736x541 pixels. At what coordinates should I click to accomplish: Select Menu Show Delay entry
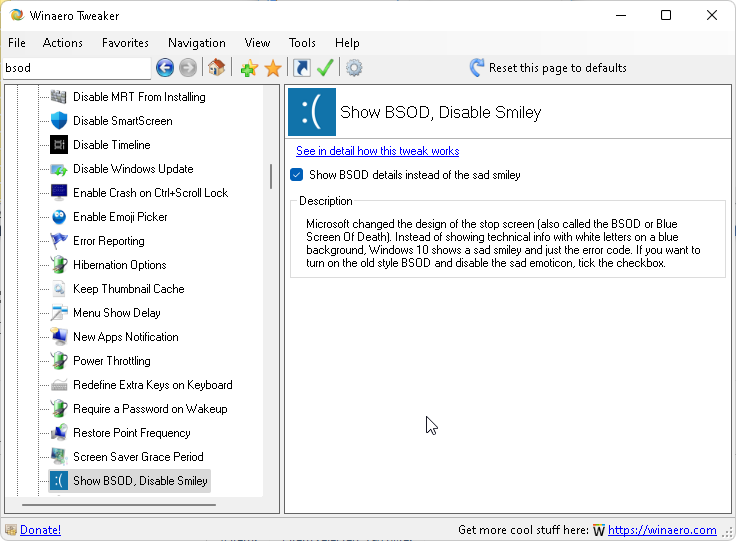pos(117,312)
